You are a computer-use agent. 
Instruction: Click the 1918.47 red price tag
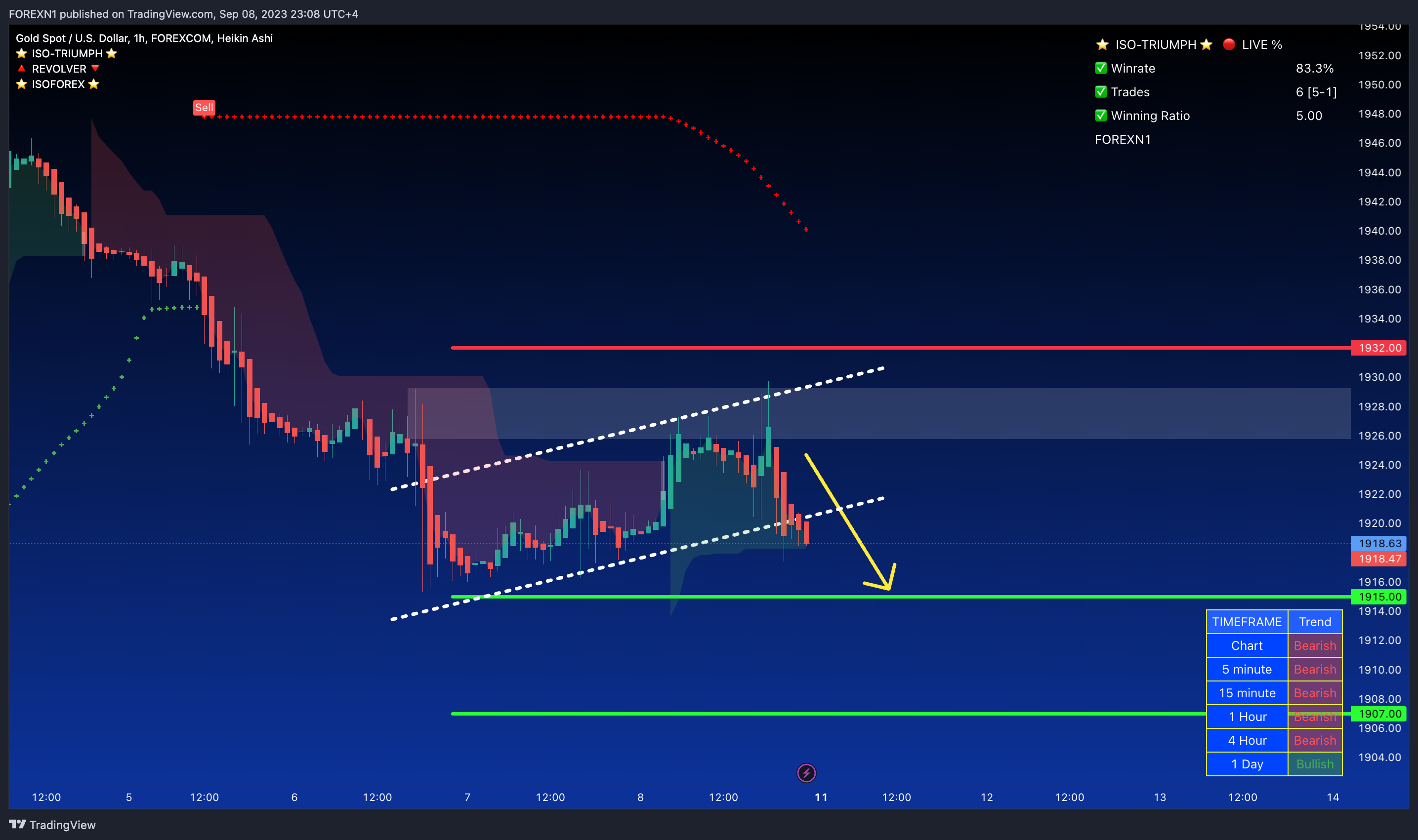[x=1378, y=559]
